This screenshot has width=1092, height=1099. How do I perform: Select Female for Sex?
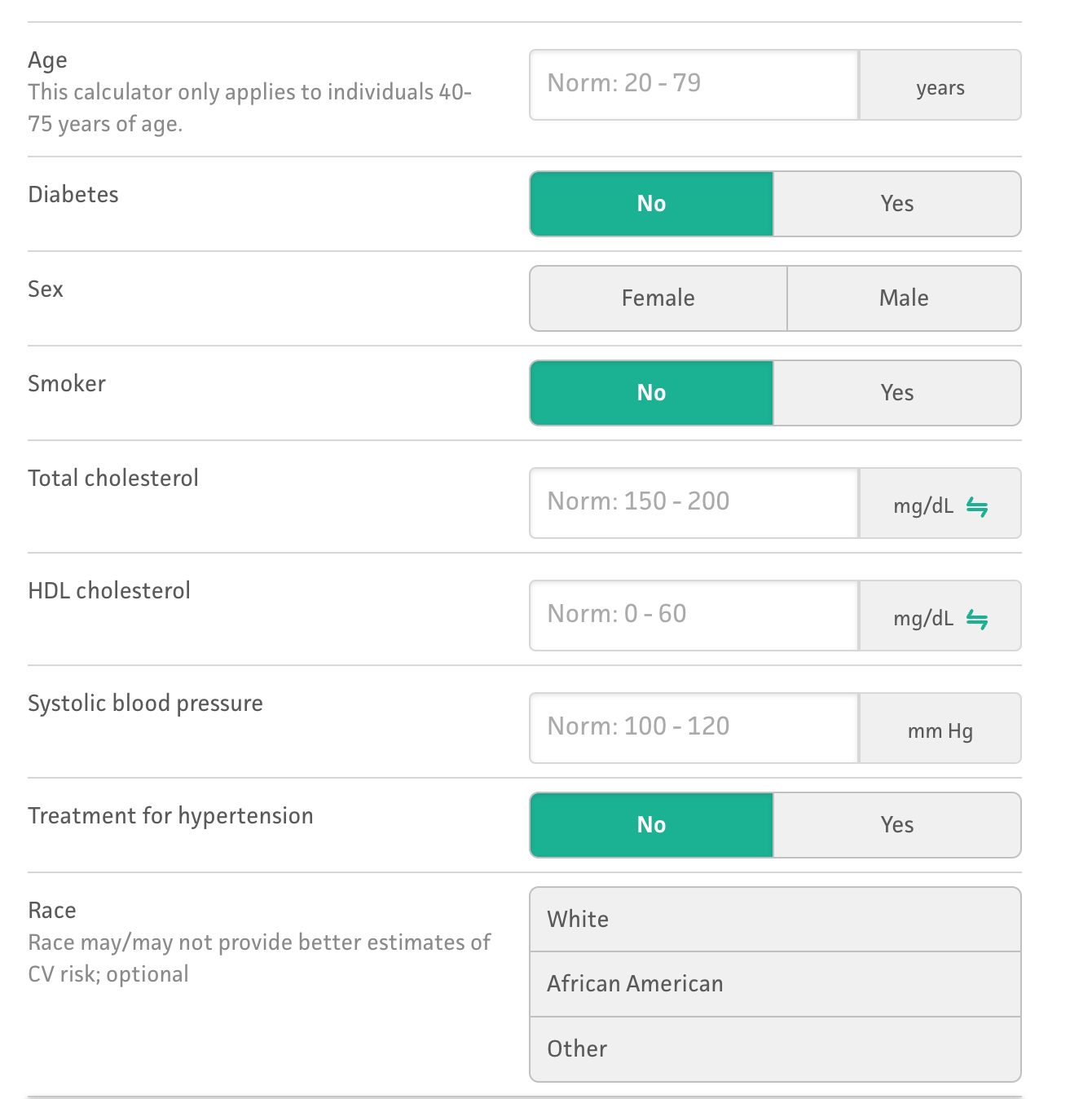(658, 298)
